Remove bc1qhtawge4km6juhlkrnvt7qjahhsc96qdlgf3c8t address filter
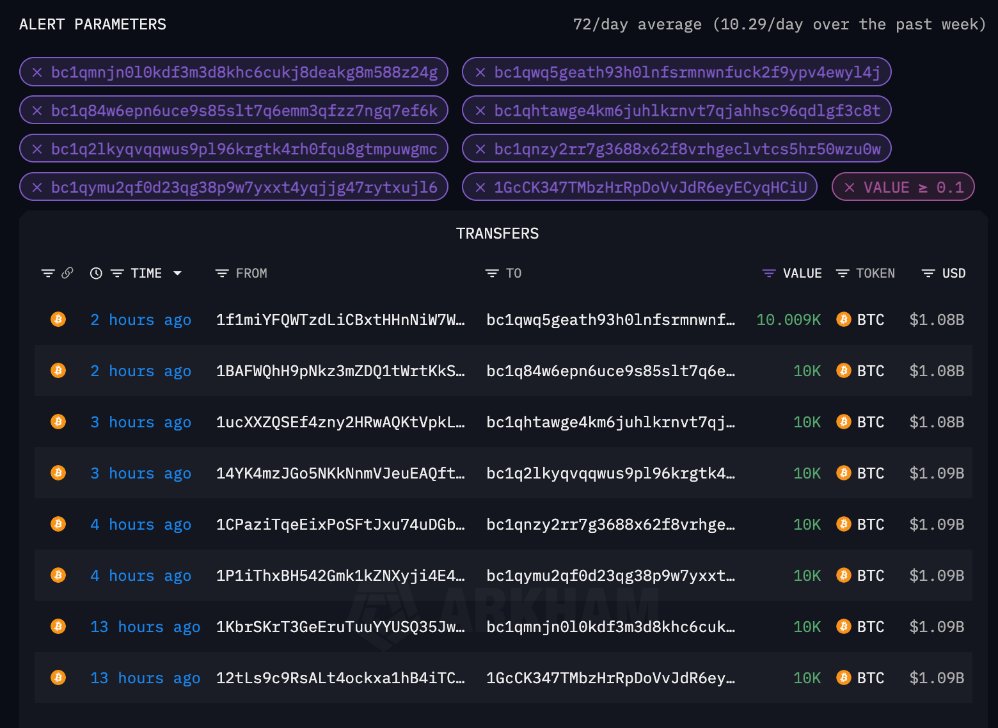Viewport: 998px width, 728px height. (481, 111)
